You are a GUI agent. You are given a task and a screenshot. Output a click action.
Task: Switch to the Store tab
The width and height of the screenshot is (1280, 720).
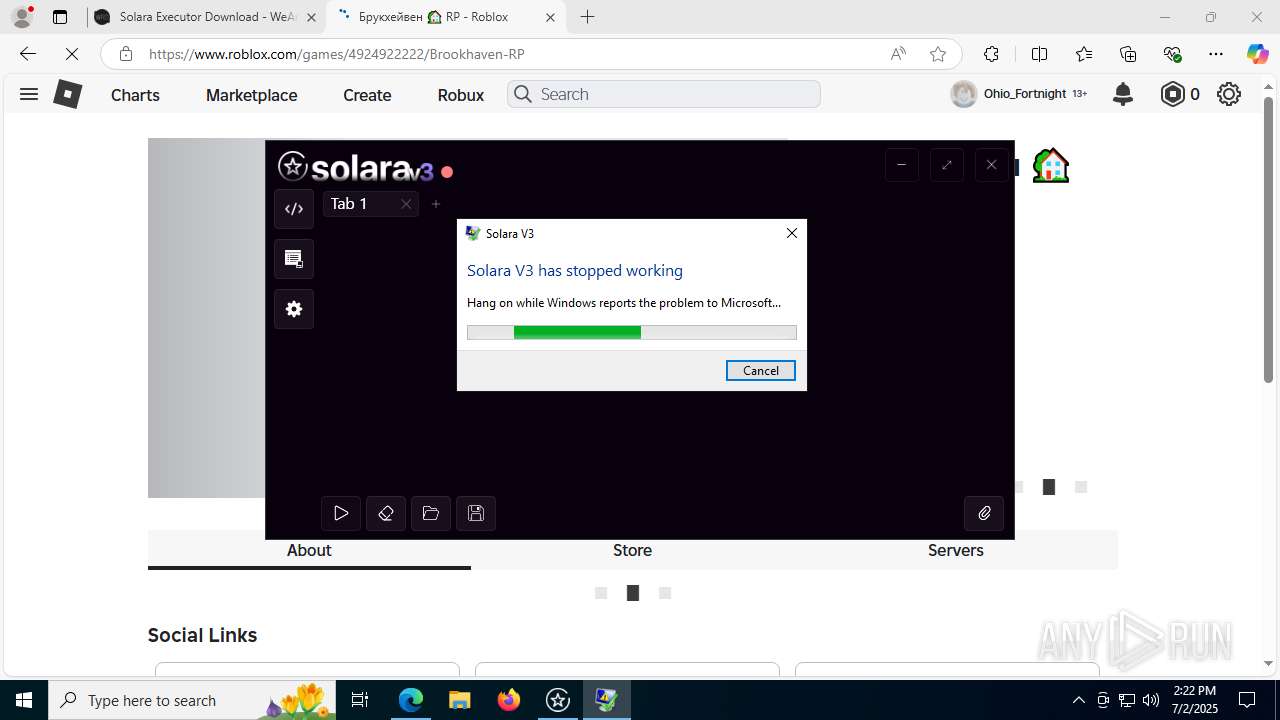coord(632,550)
